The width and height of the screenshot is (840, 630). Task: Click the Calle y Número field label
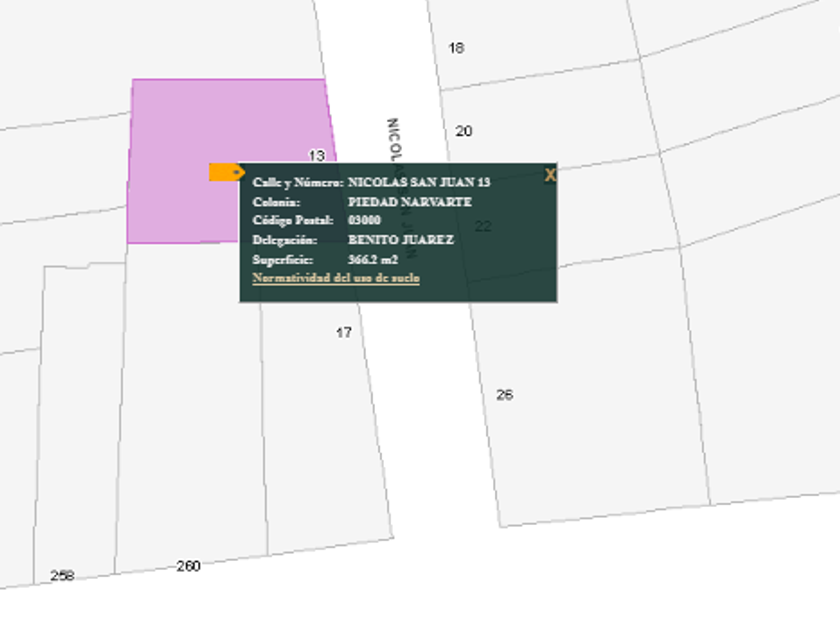point(298,182)
